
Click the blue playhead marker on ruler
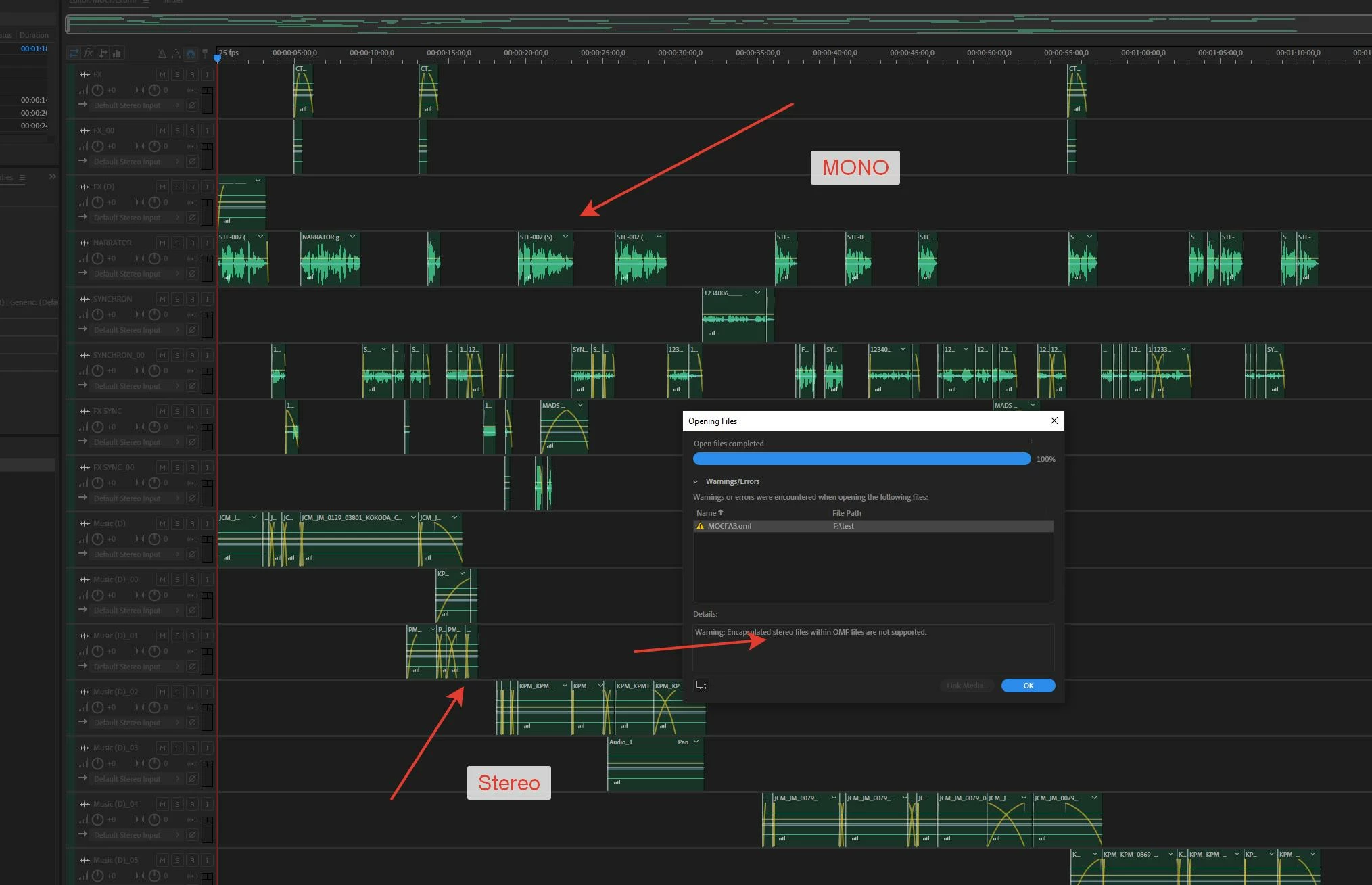[218, 58]
